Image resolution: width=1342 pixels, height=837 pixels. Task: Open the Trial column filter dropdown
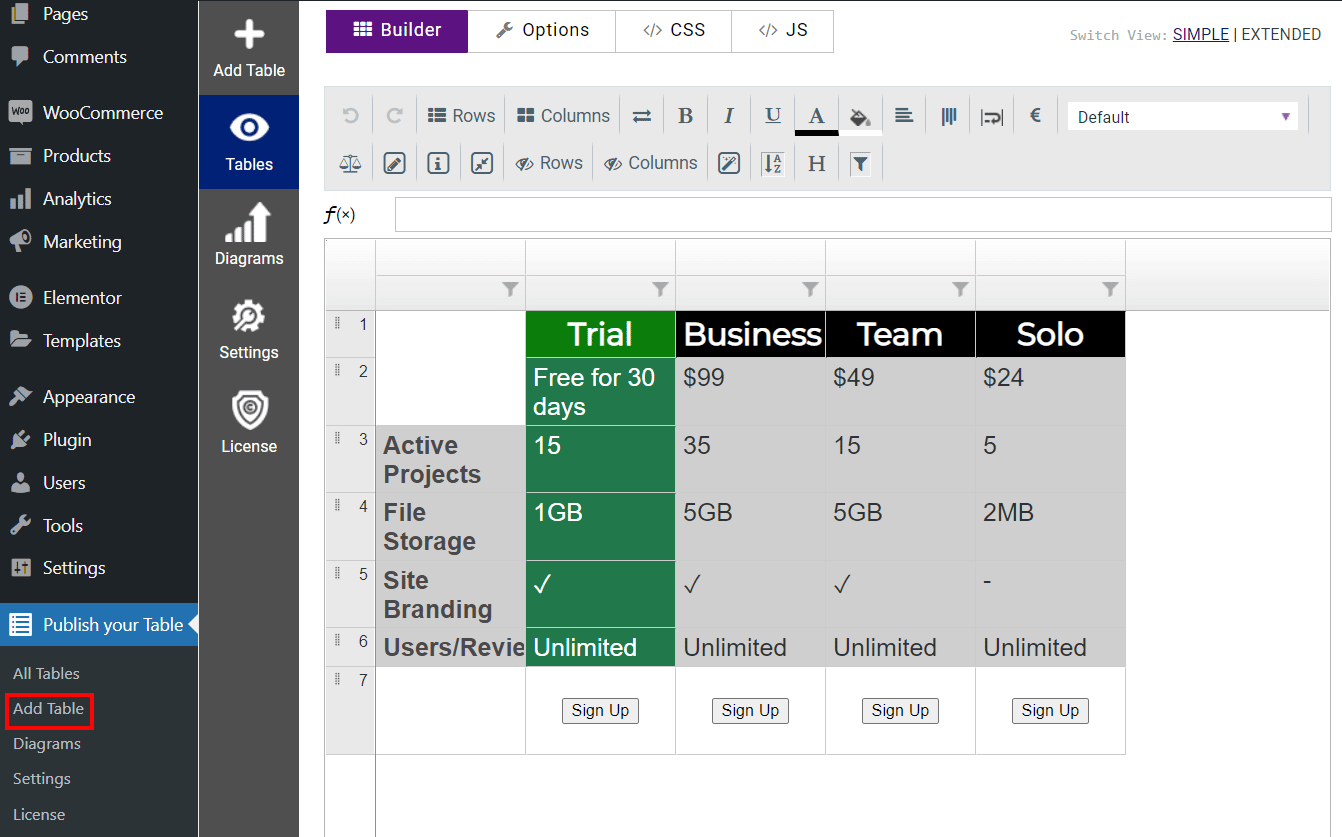click(x=661, y=291)
